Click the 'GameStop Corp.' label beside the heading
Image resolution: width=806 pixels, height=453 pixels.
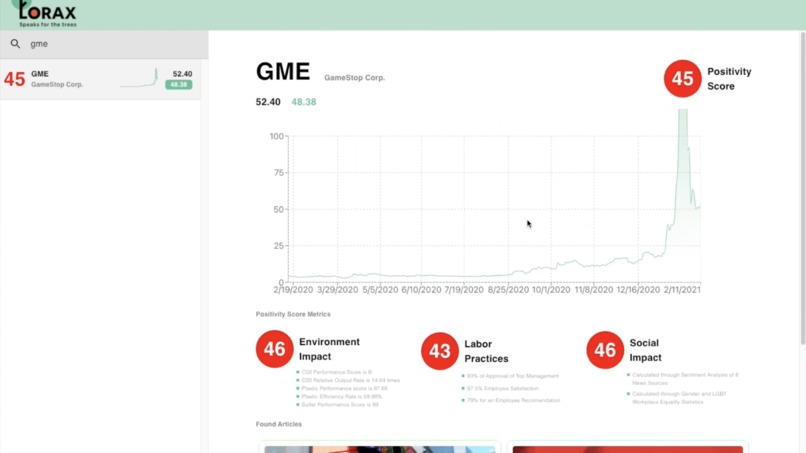354,78
